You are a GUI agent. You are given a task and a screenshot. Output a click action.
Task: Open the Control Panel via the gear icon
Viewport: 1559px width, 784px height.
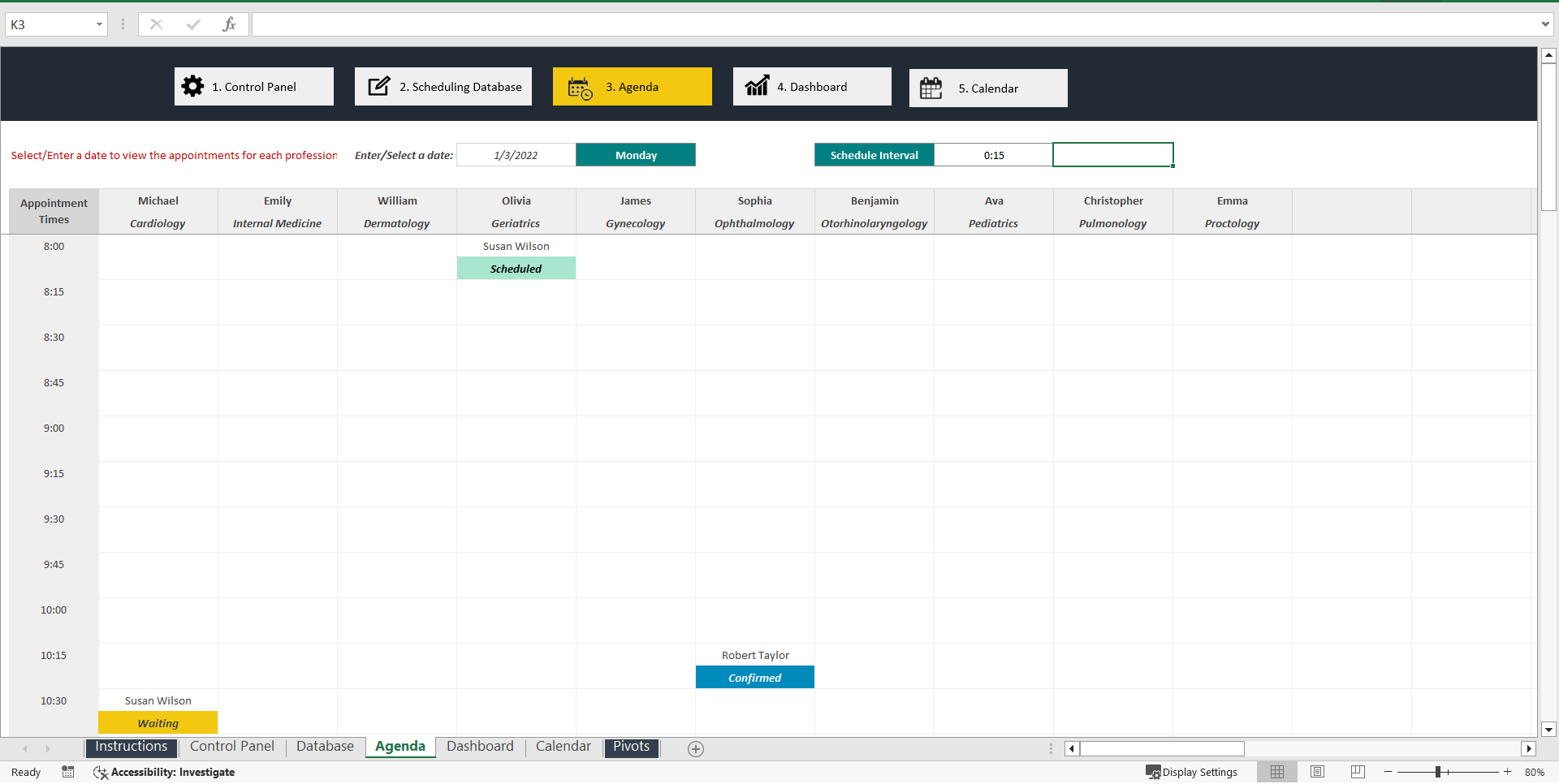[x=192, y=86]
